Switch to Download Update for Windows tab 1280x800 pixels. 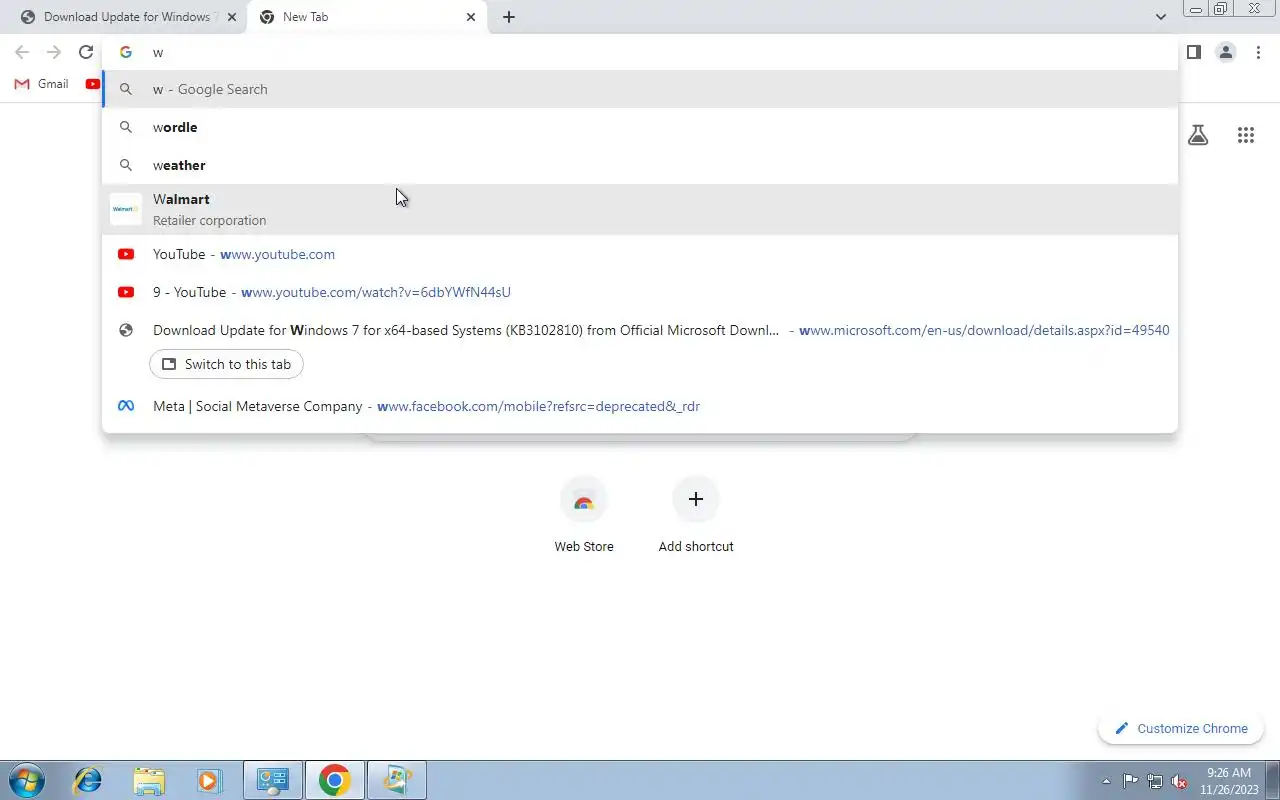[126, 17]
